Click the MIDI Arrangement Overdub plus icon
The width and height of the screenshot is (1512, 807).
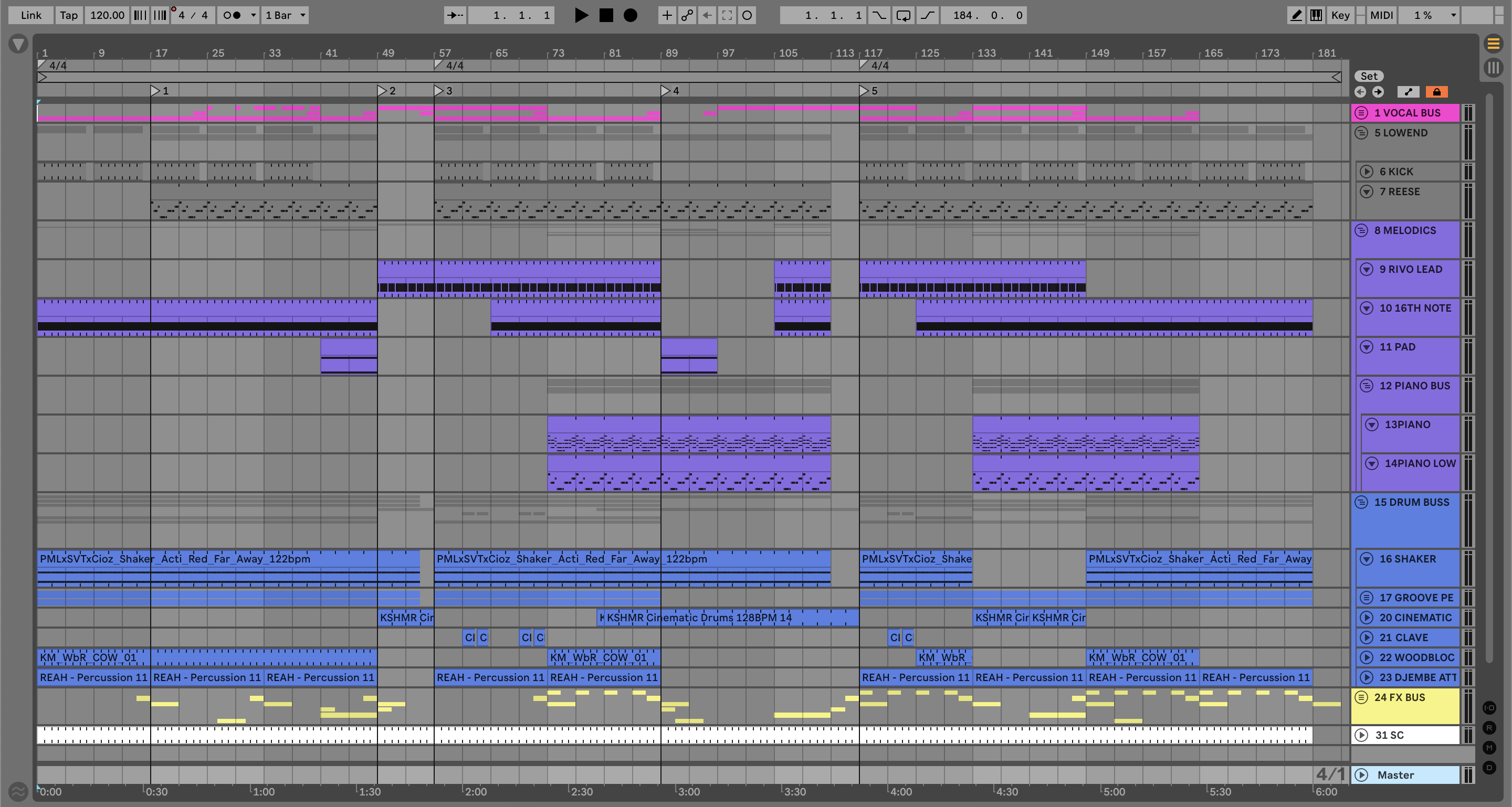(667, 15)
